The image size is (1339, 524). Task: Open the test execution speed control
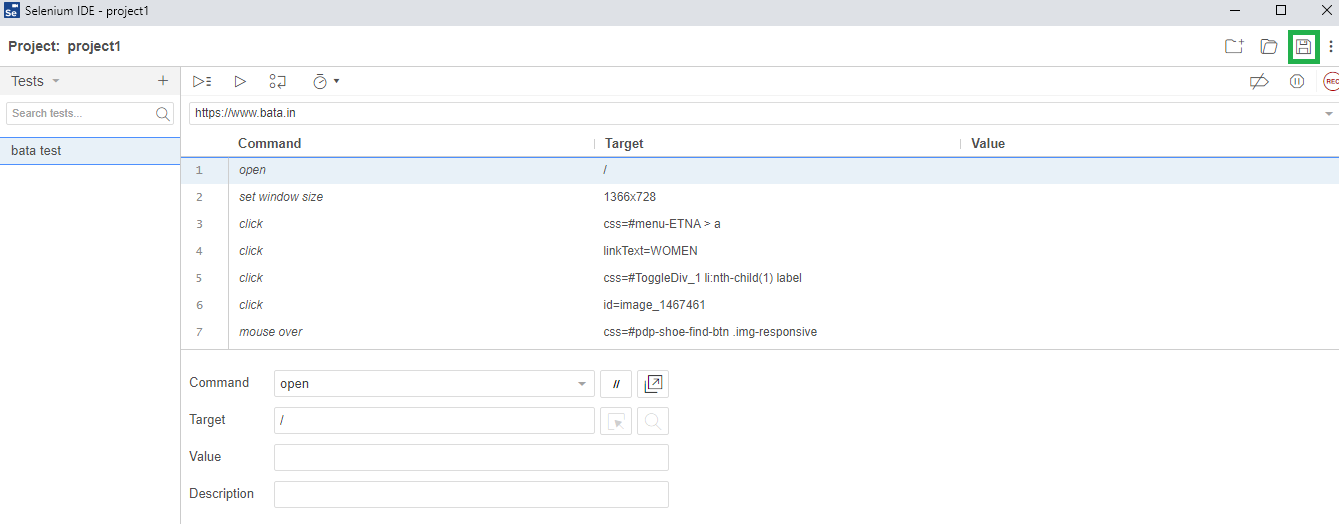coord(325,81)
